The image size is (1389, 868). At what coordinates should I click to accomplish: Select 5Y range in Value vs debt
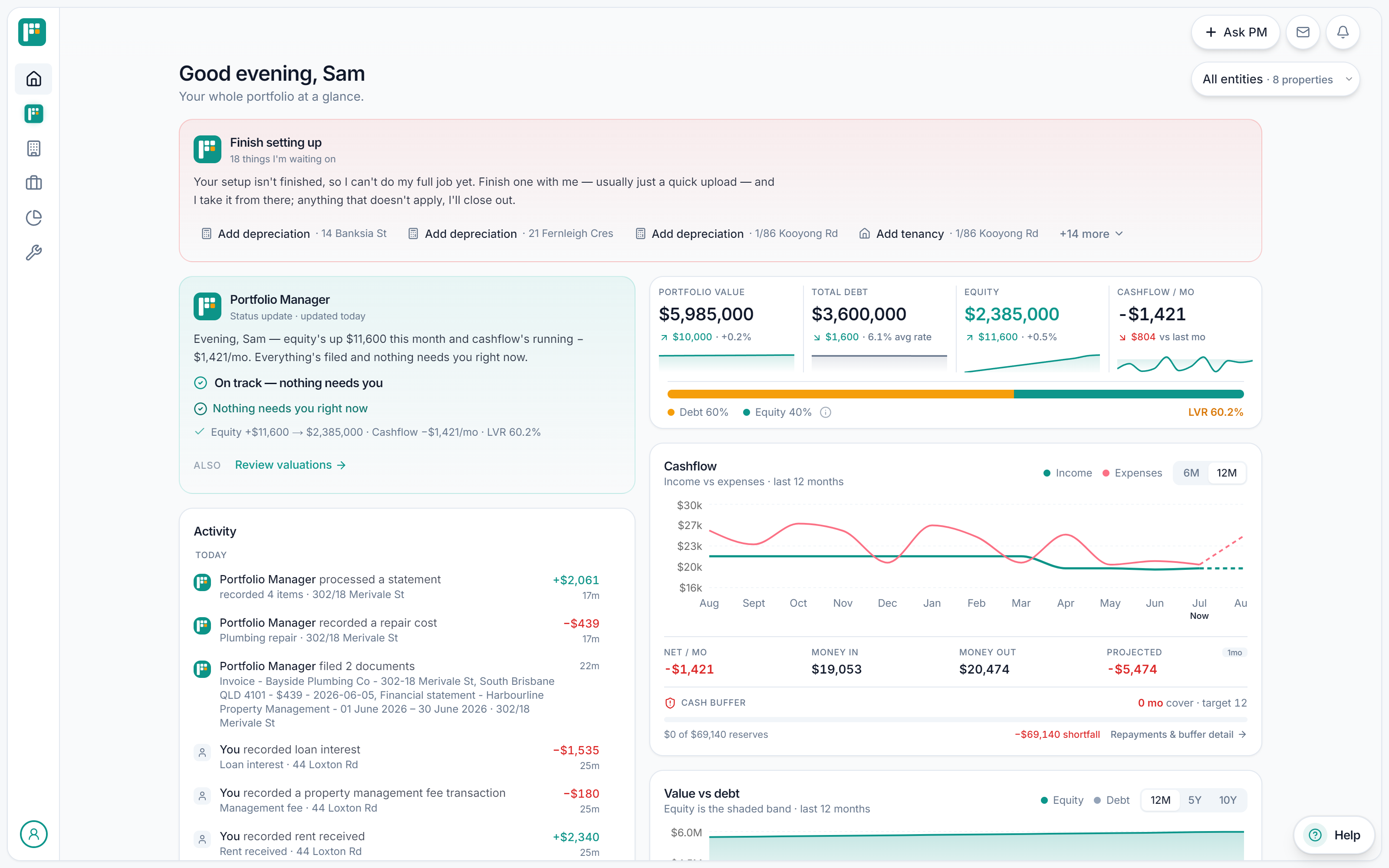pyautogui.click(x=1195, y=800)
